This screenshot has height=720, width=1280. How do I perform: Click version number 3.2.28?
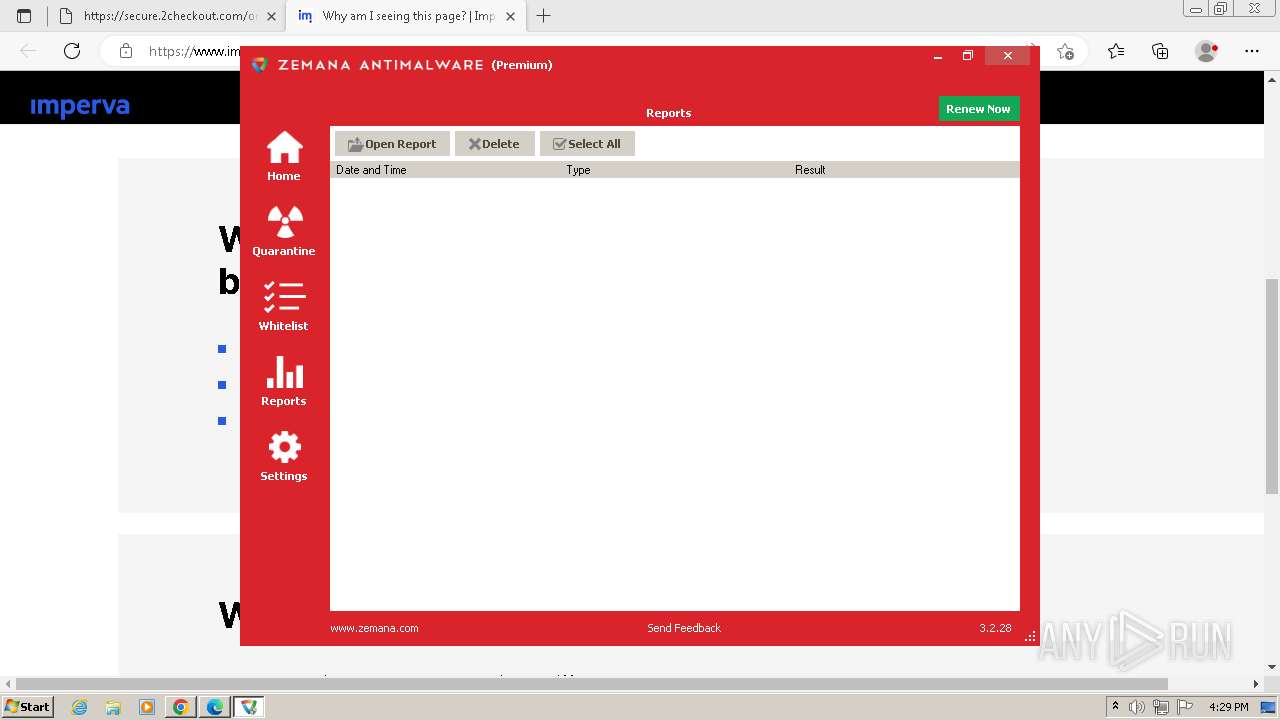995,628
